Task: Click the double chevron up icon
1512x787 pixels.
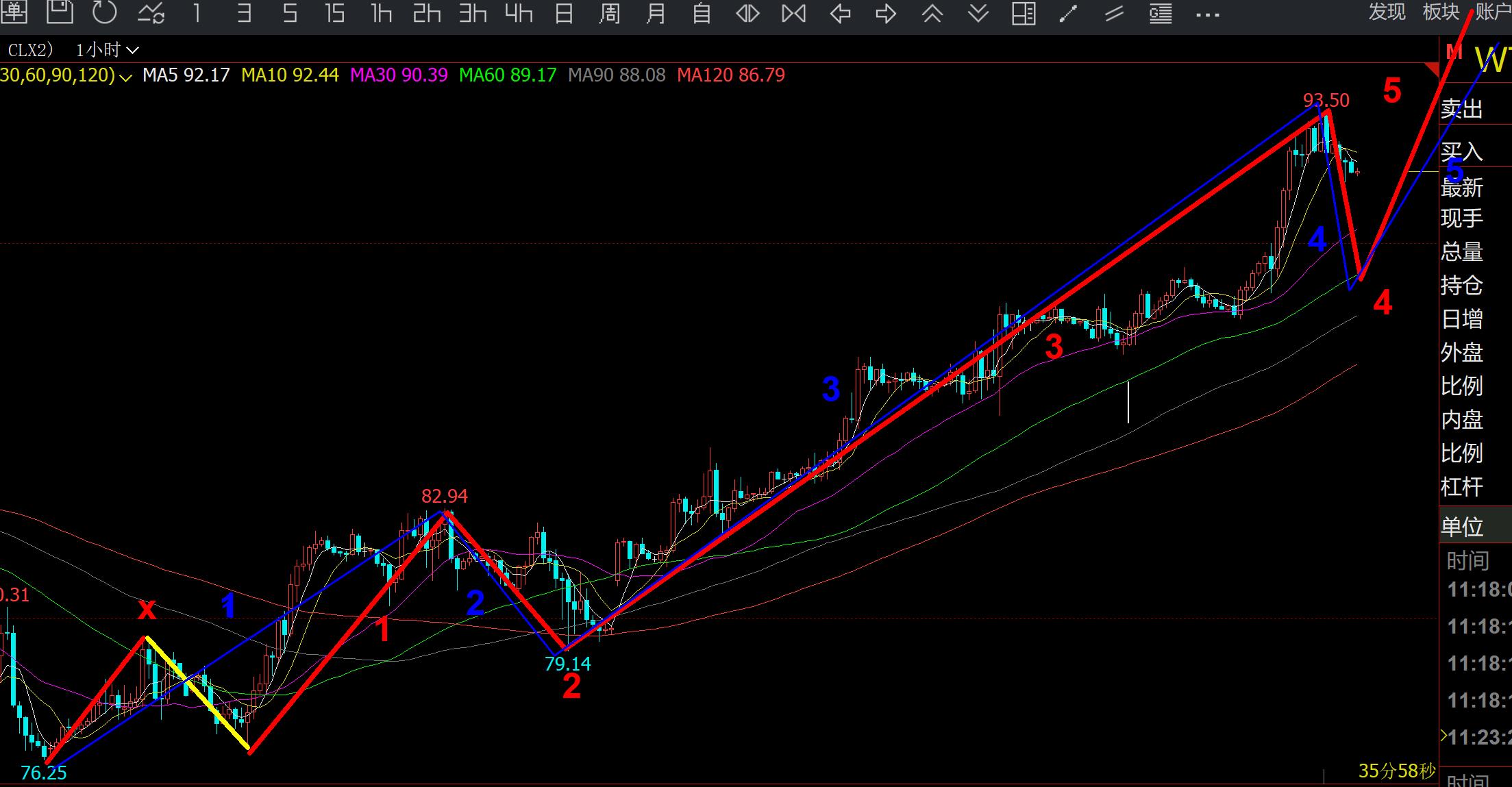Action: [x=932, y=12]
